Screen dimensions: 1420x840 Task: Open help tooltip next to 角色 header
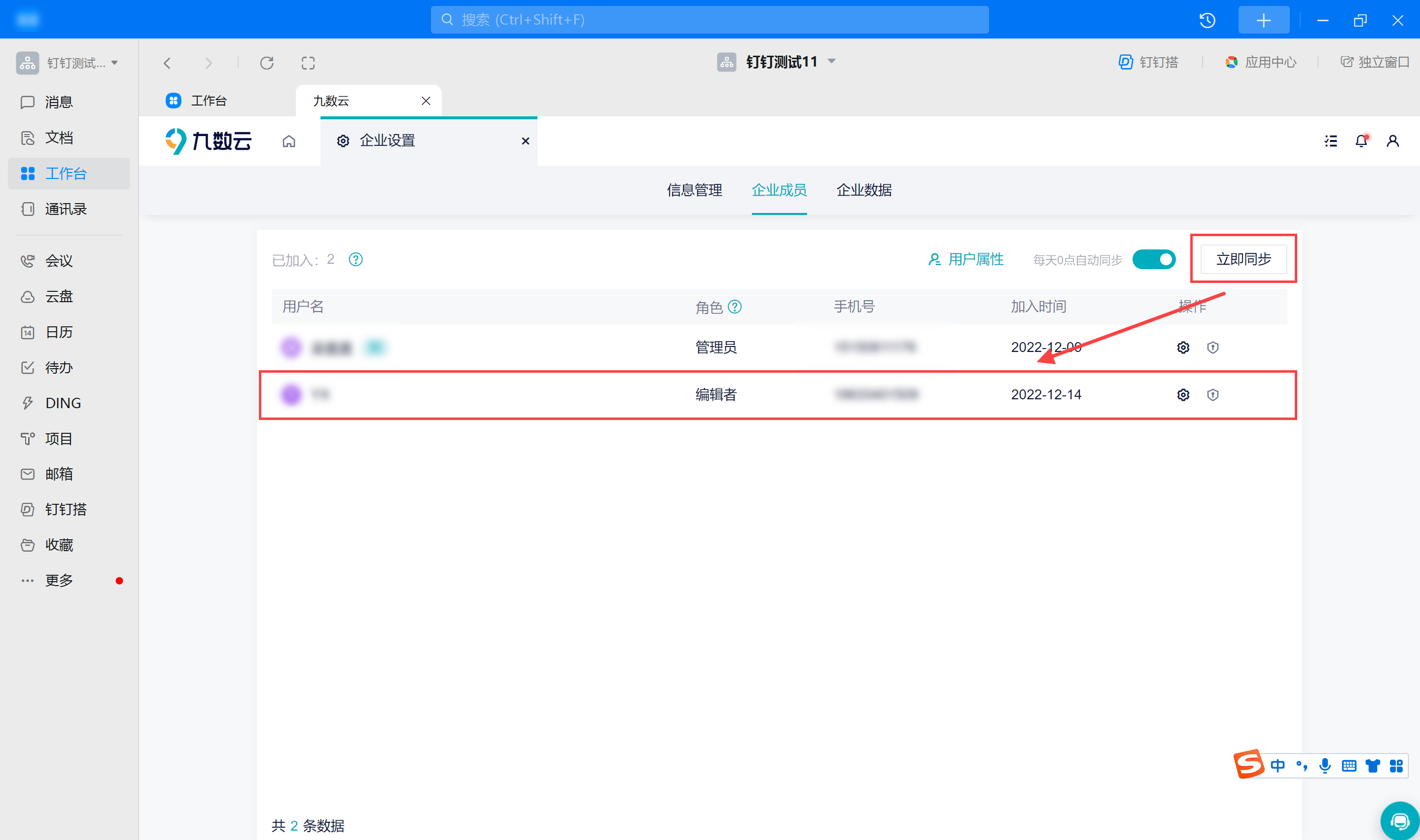click(x=735, y=307)
